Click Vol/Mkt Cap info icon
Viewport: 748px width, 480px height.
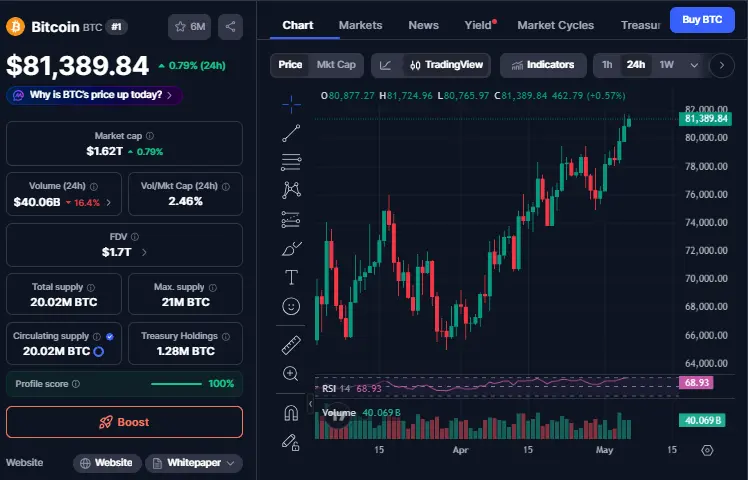(226, 187)
